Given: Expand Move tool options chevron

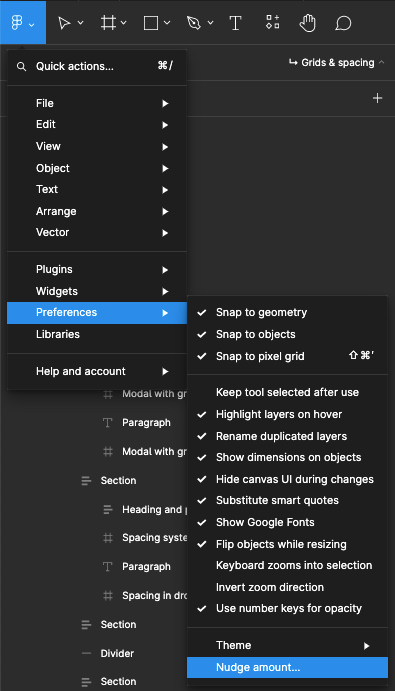Looking at the screenshot, I should click(x=80, y=23).
